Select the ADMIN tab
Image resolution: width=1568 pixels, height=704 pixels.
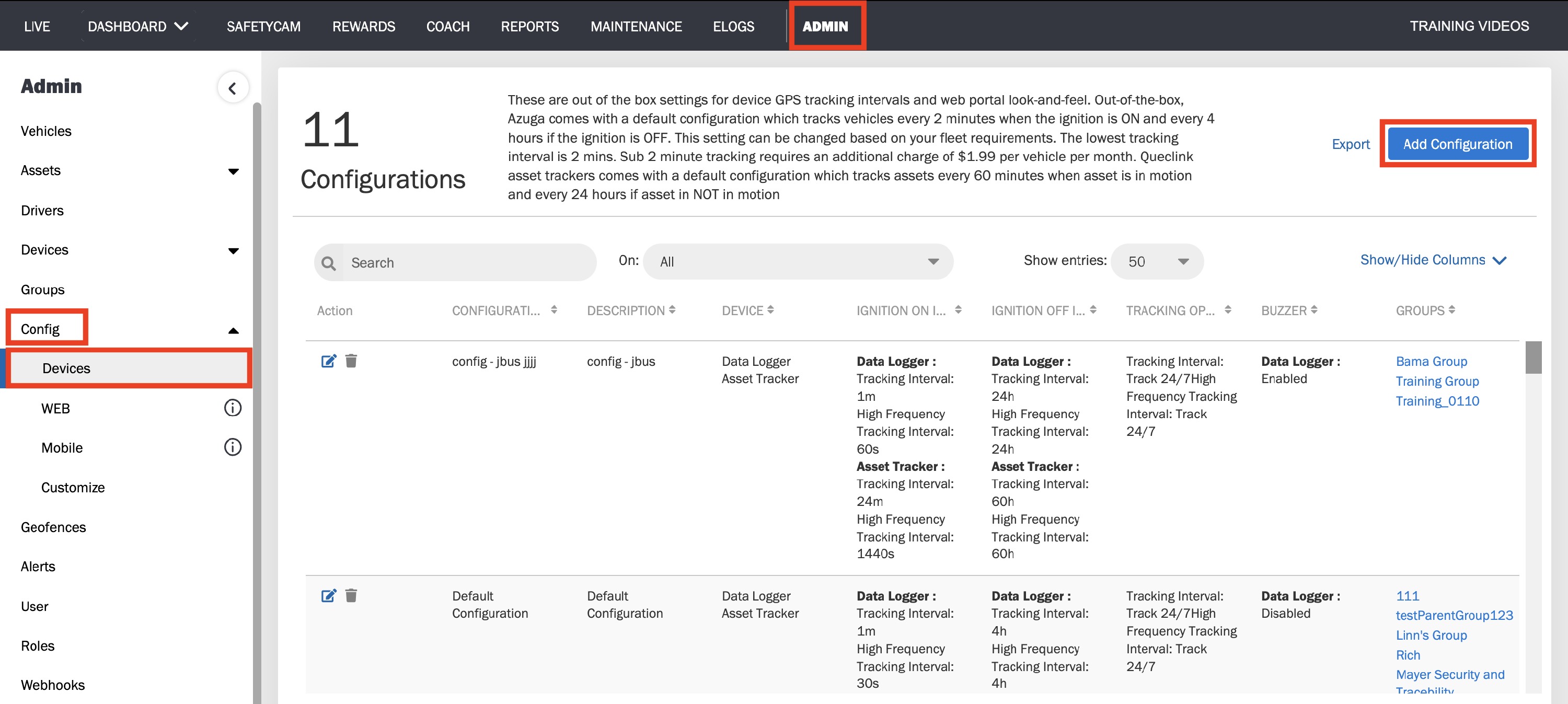point(825,26)
